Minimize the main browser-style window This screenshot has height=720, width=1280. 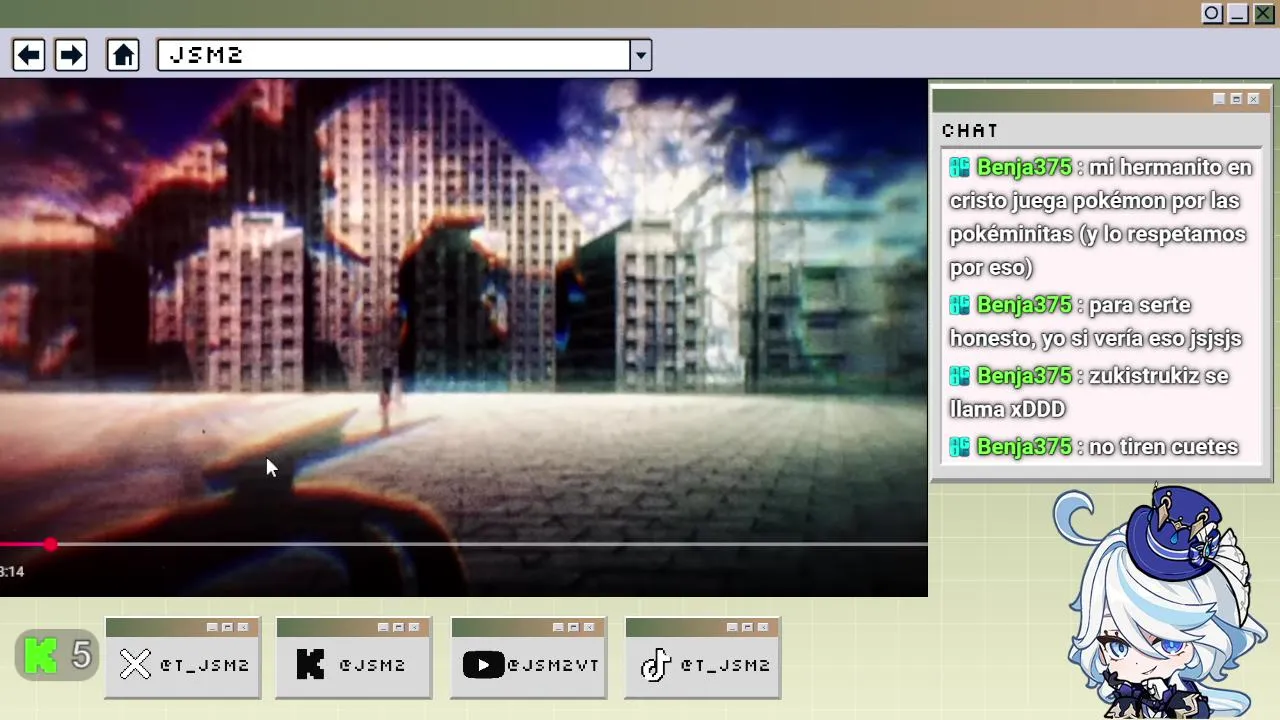click(1238, 13)
